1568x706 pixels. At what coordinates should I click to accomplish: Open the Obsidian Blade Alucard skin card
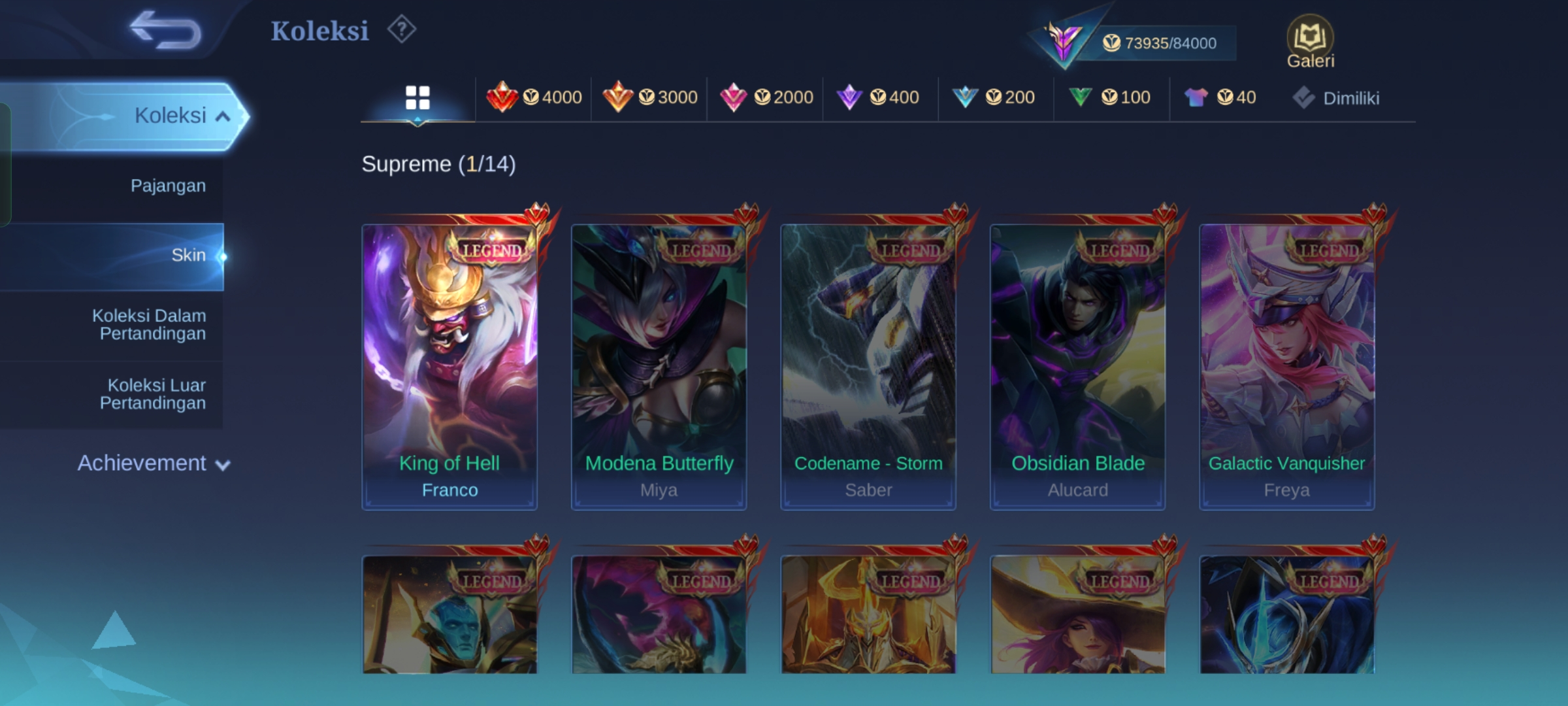[1077, 366]
